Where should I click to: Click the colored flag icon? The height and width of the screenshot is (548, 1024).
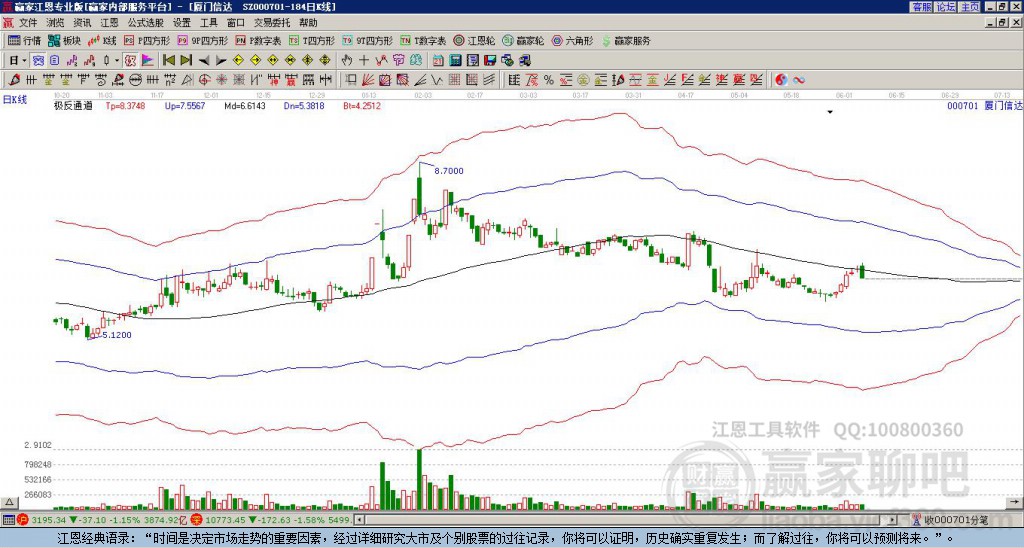148,61
